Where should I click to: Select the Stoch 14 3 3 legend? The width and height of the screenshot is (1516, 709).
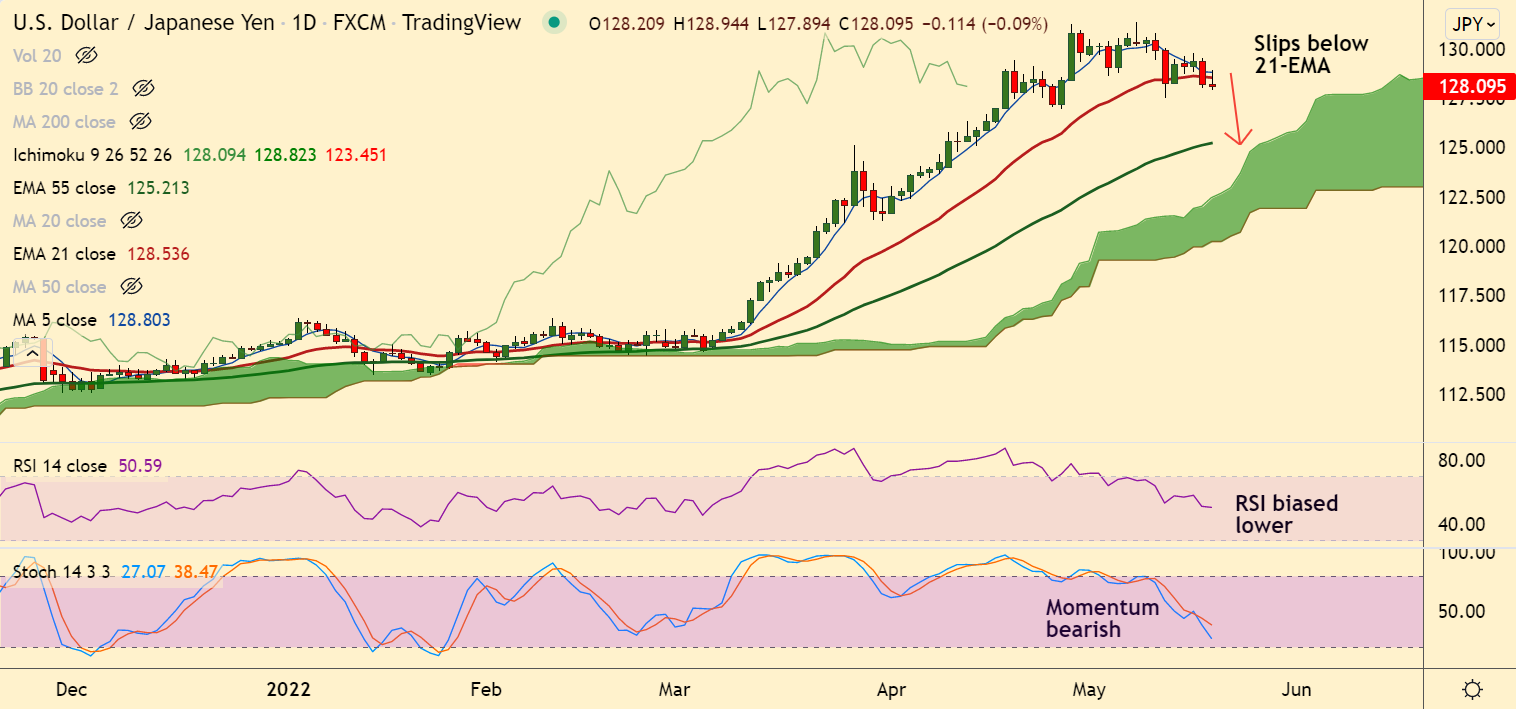pos(61,572)
